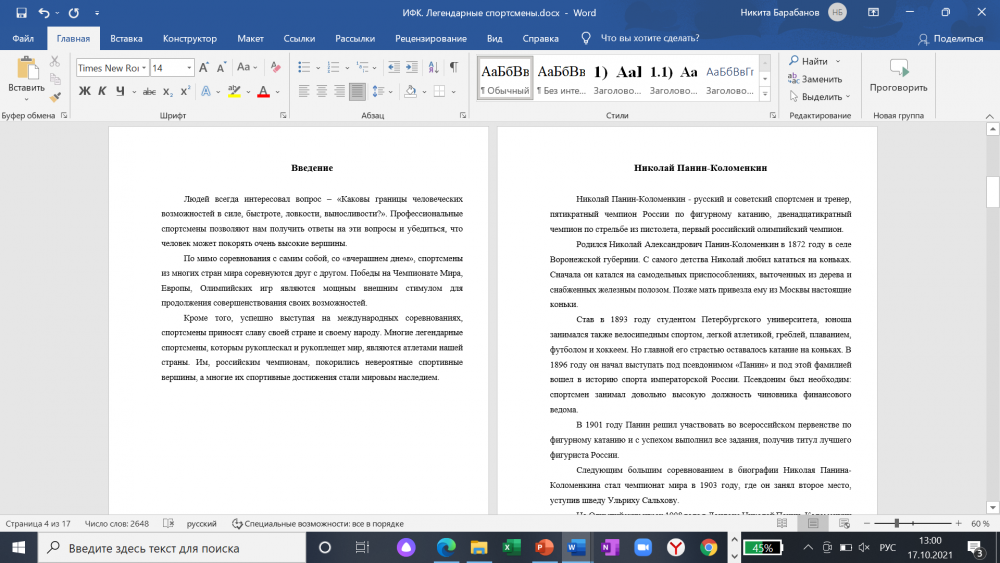Screen dimensions: 1000x563
Task: Expand the styles gallery
Action: click(765, 94)
